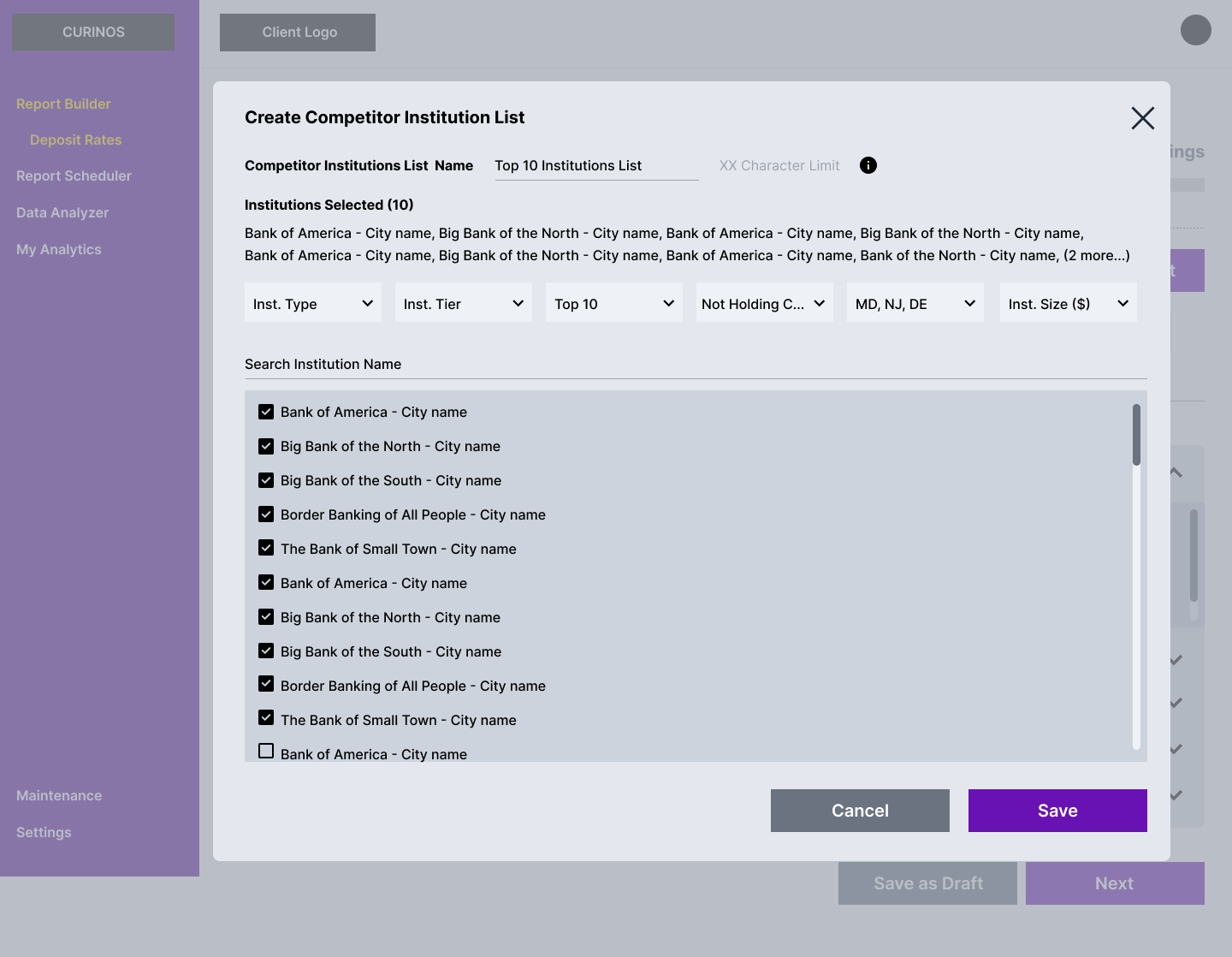Uncheck second Big Bank of the North checkbox
This screenshot has height=957, width=1232.
[x=266, y=616]
